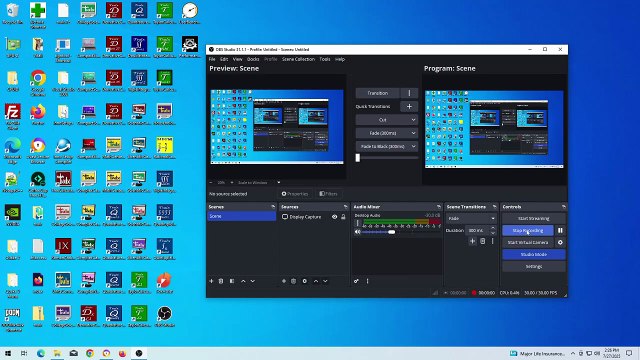
Task: Pop out the Controls dock icon
Action: [x=564, y=207]
